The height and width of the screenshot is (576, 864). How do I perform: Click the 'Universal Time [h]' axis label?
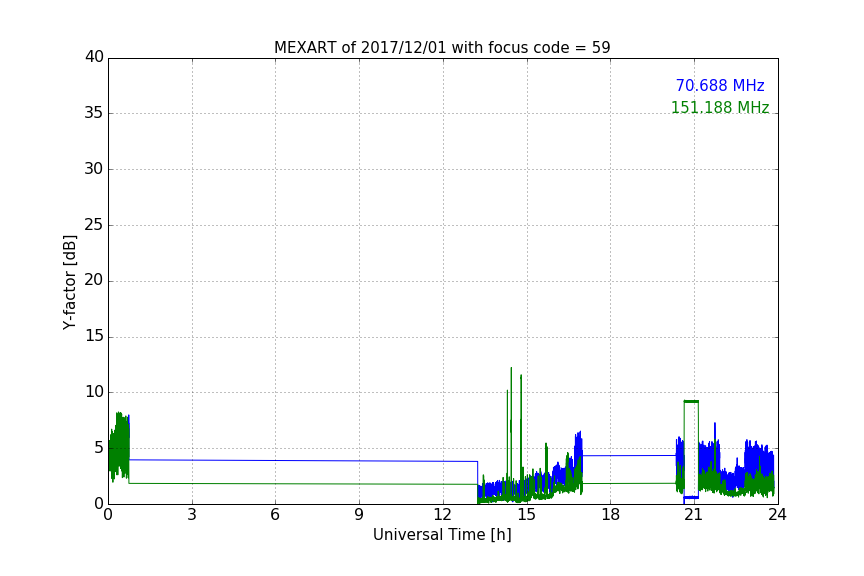tap(442, 535)
